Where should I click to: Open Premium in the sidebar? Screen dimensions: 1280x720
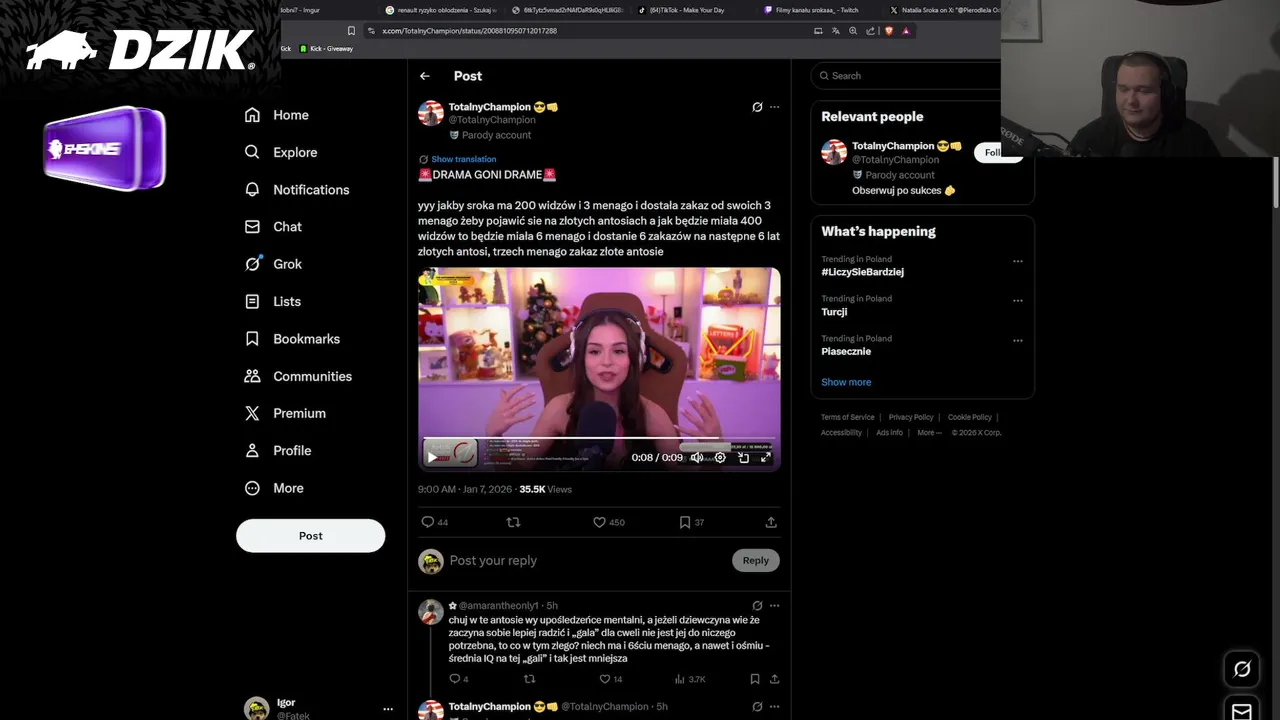(x=285, y=413)
